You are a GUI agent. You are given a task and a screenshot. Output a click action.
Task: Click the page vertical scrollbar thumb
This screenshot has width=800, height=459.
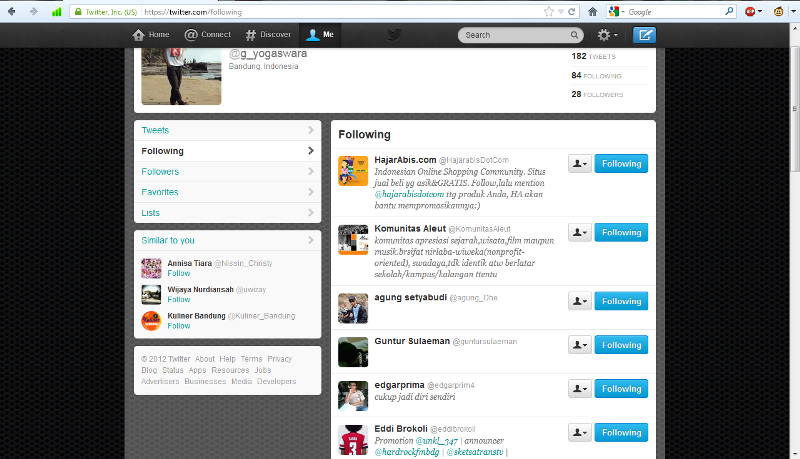794,109
